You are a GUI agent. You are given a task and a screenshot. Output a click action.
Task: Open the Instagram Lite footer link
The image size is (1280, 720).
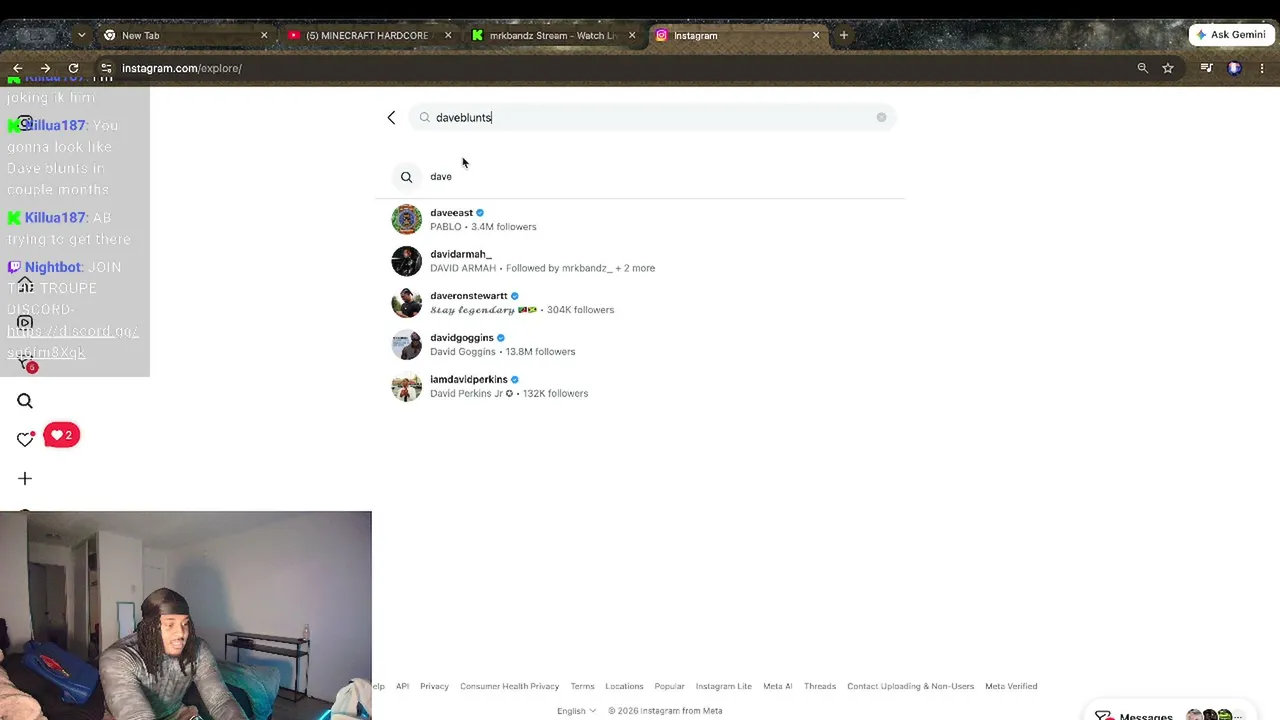(723, 686)
